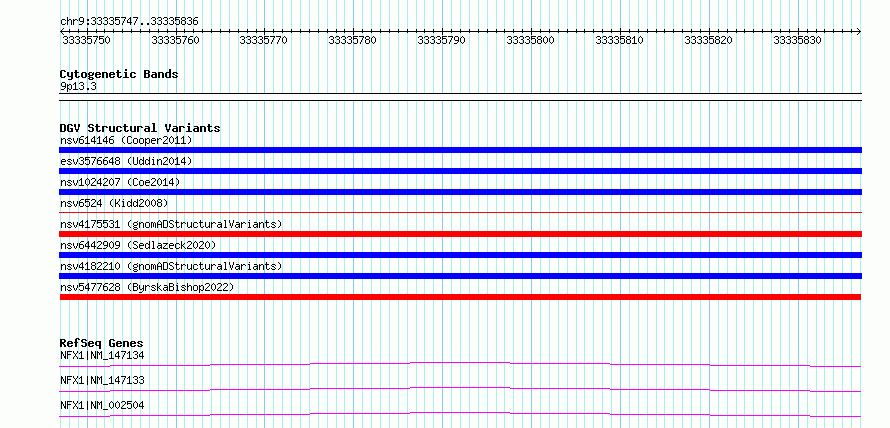Click the blue bar for esv3576648
Viewport: 890px width, 428px height.
click(460, 171)
